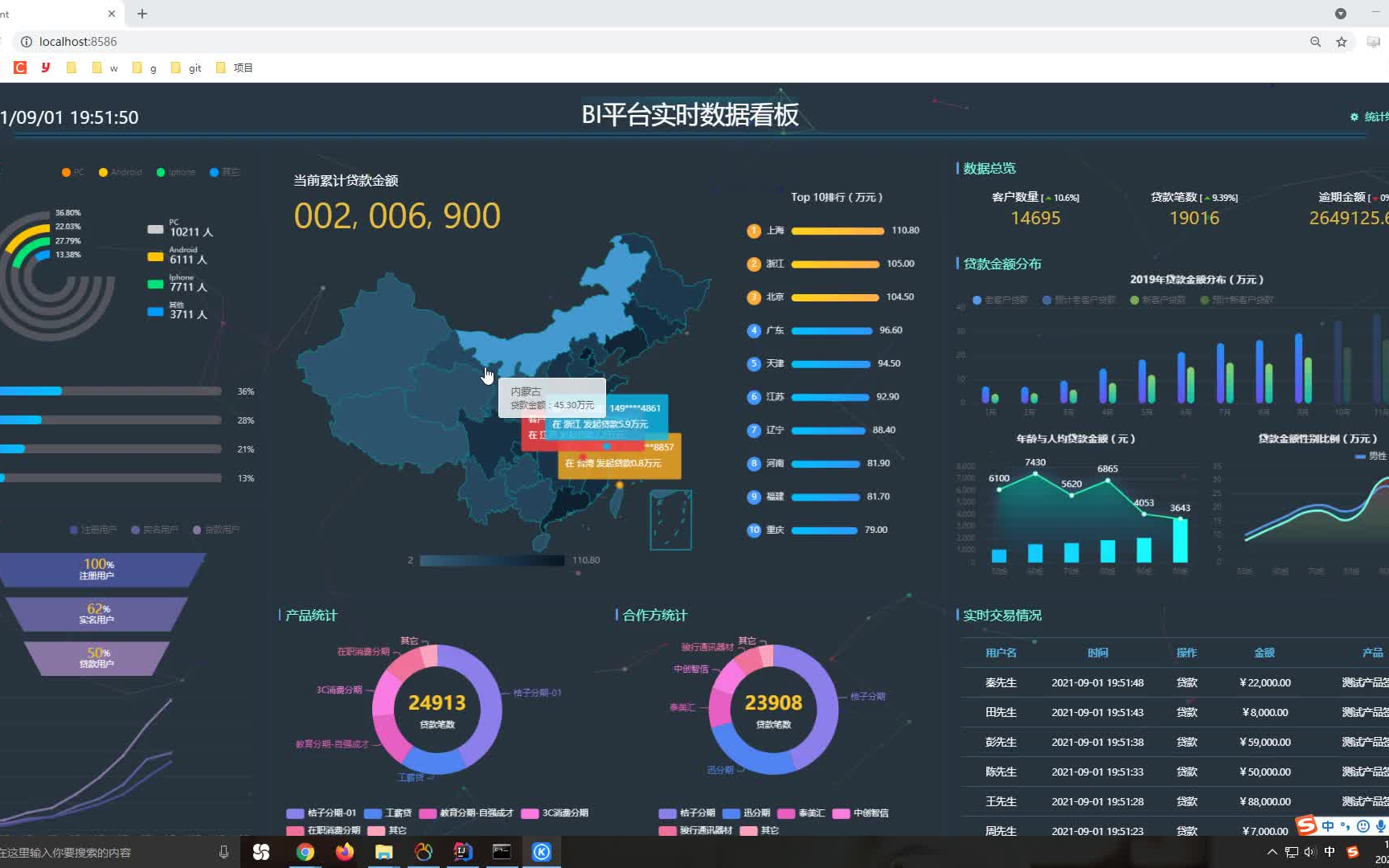Open the Chrome profile dropdown arrow
The width and height of the screenshot is (1389, 868).
tap(1341, 14)
